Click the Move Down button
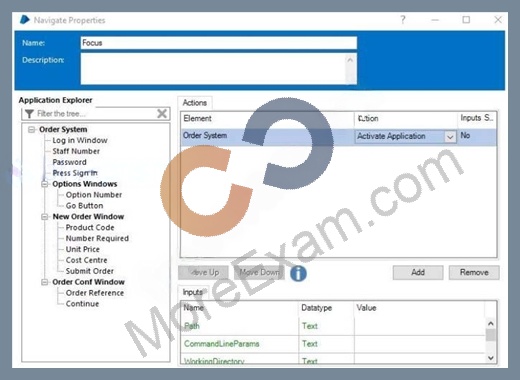Screen dimensions: 520x380 click(259, 272)
